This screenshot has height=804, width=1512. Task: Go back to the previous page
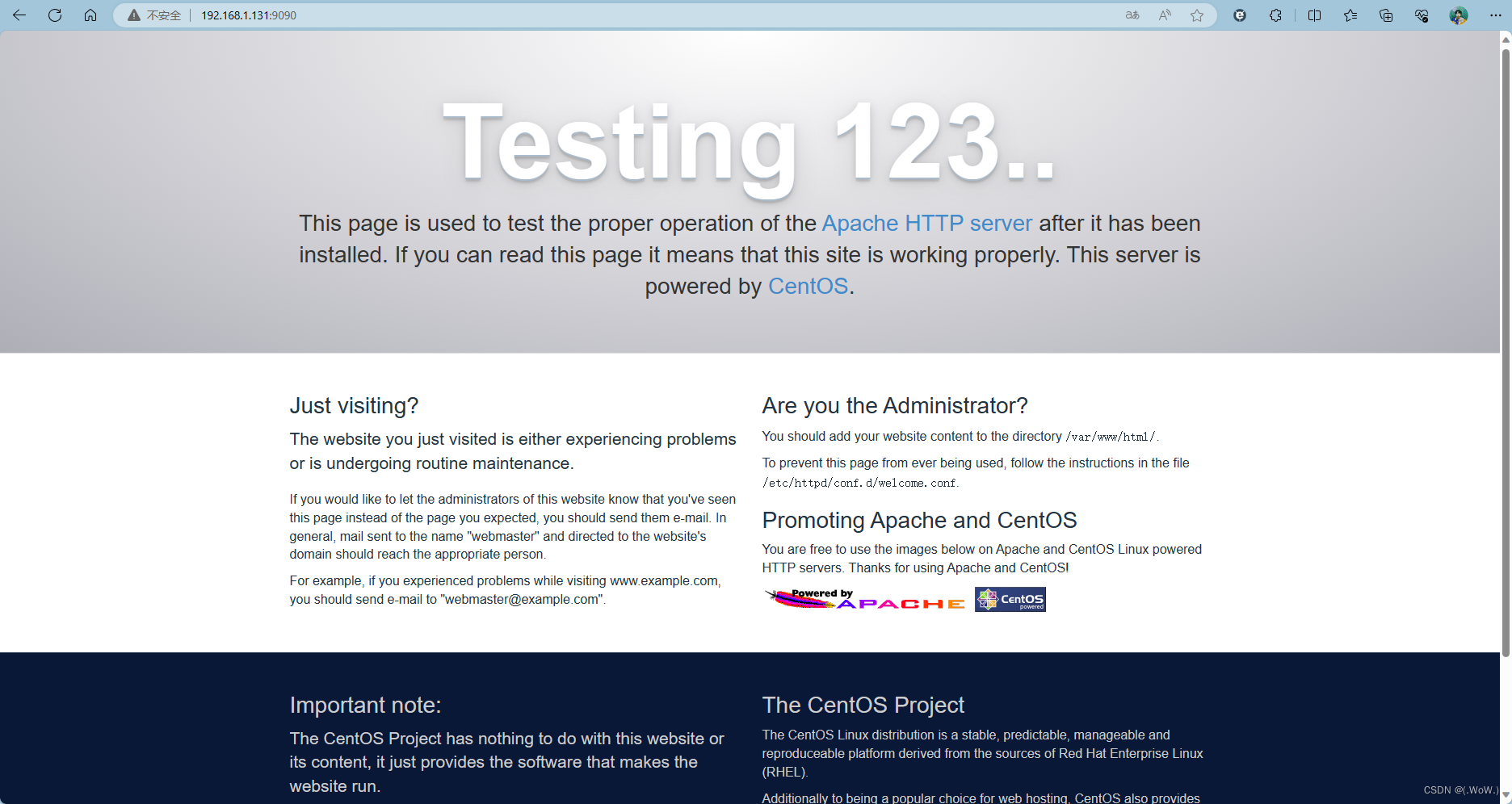tap(19, 15)
